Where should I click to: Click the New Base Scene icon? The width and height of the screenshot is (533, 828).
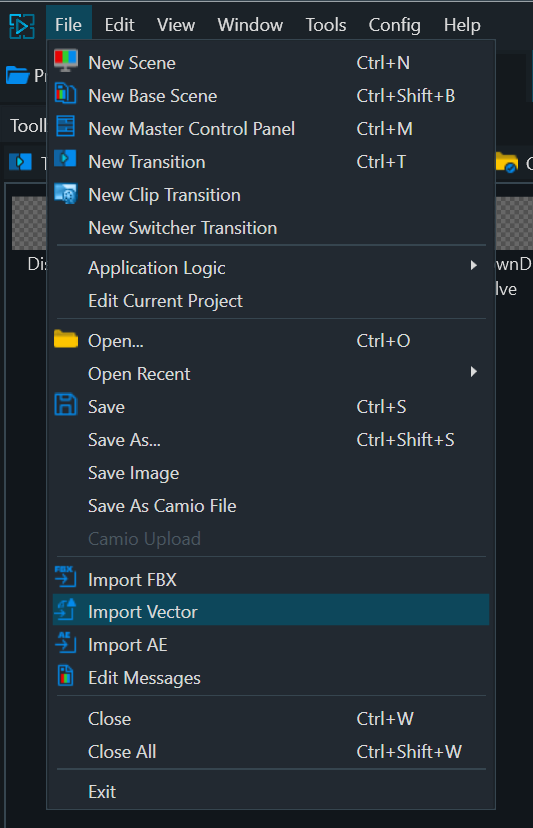point(66,94)
